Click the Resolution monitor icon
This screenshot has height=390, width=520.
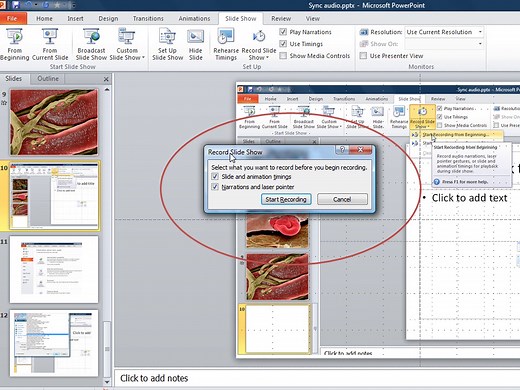pos(364,32)
